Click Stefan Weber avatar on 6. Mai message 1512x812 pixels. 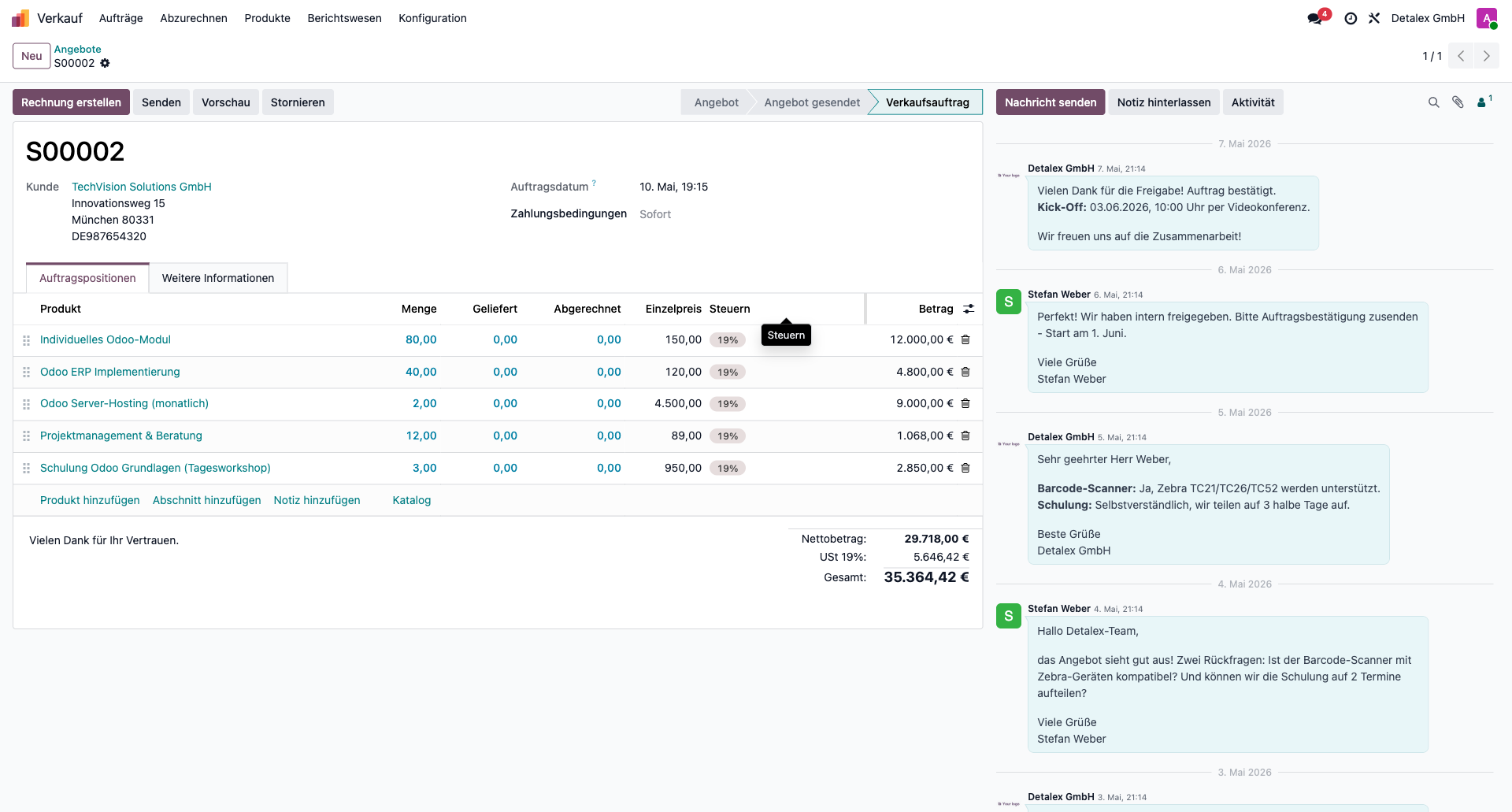[1009, 302]
